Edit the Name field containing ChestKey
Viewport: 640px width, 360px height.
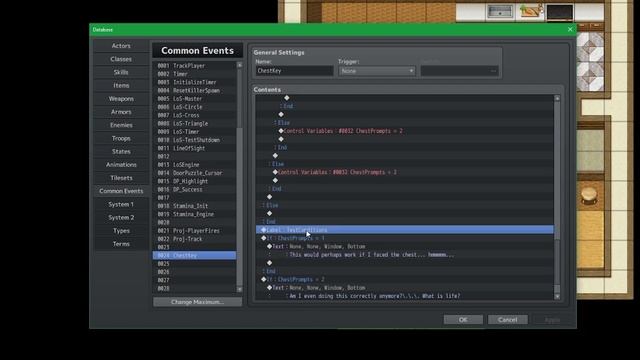pyautogui.click(x=294, y=71)
